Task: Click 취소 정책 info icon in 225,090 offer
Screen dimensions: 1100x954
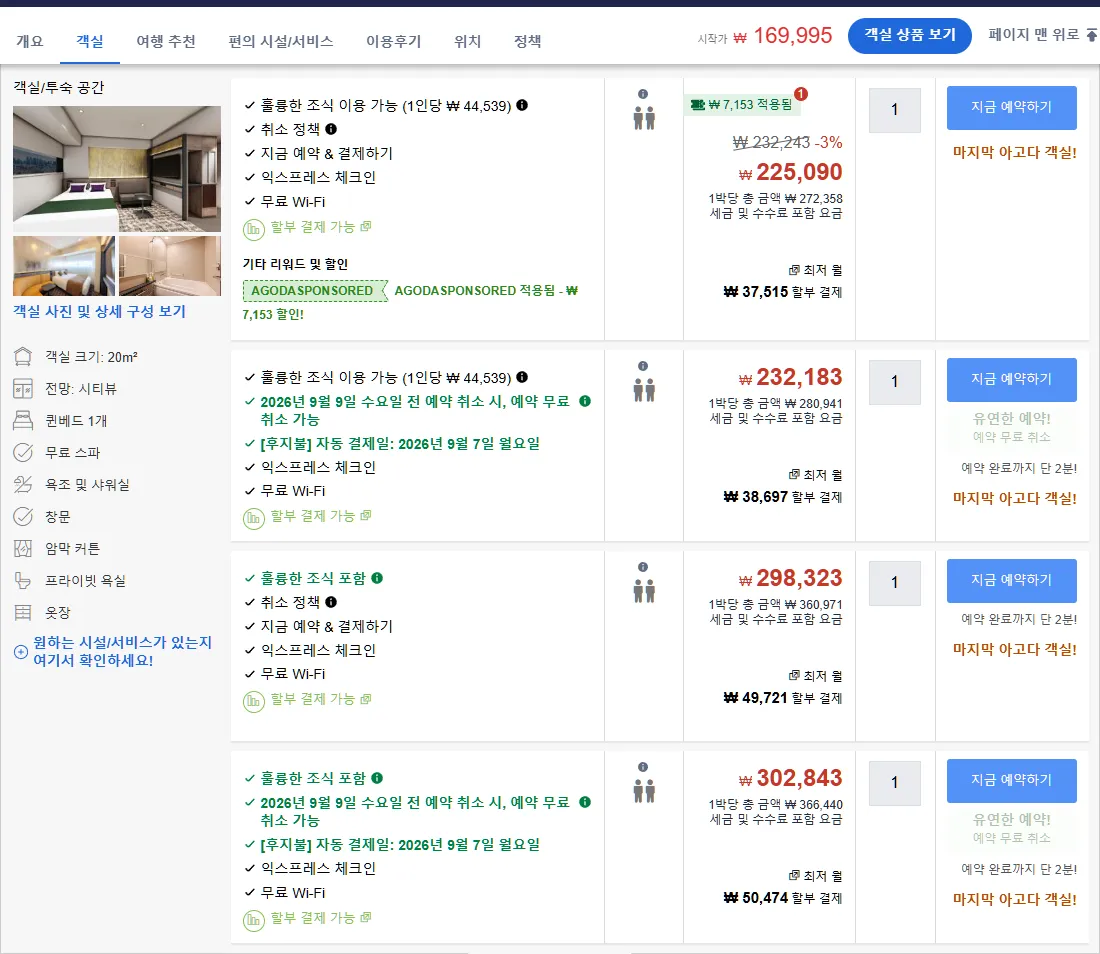Action: [x=331, y=129]
